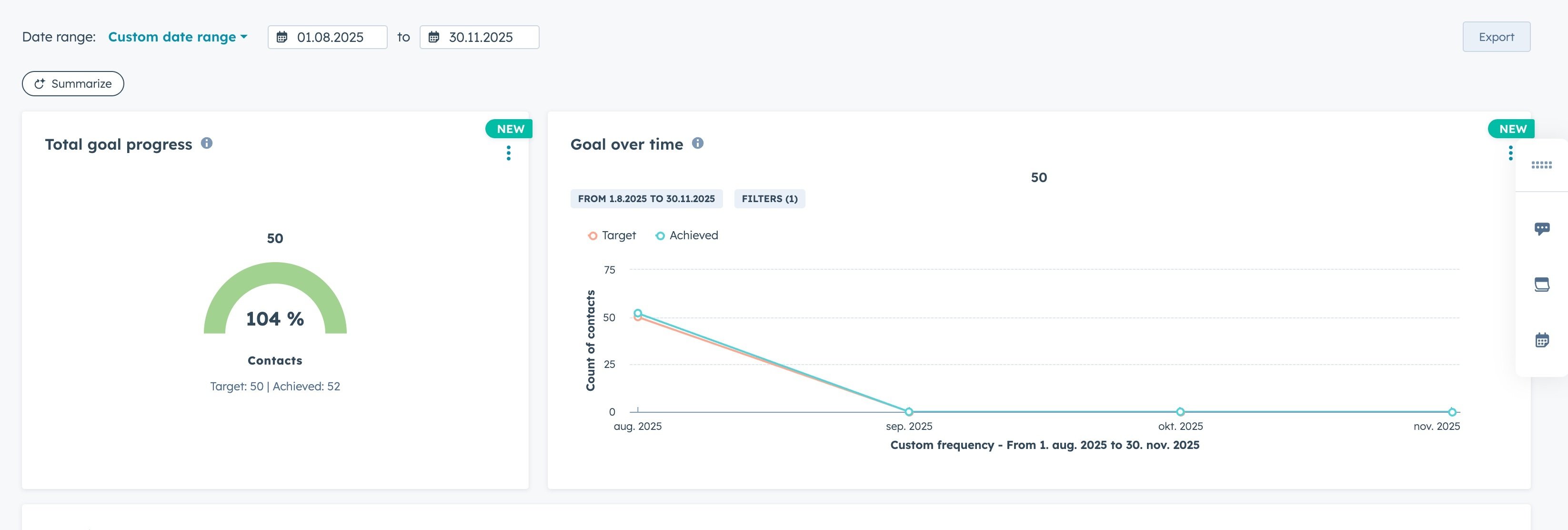This screenshot has height=530, width=1568.
Task: Click the sep. 2025 data point on chart
Action: click(x=908, y=412)
